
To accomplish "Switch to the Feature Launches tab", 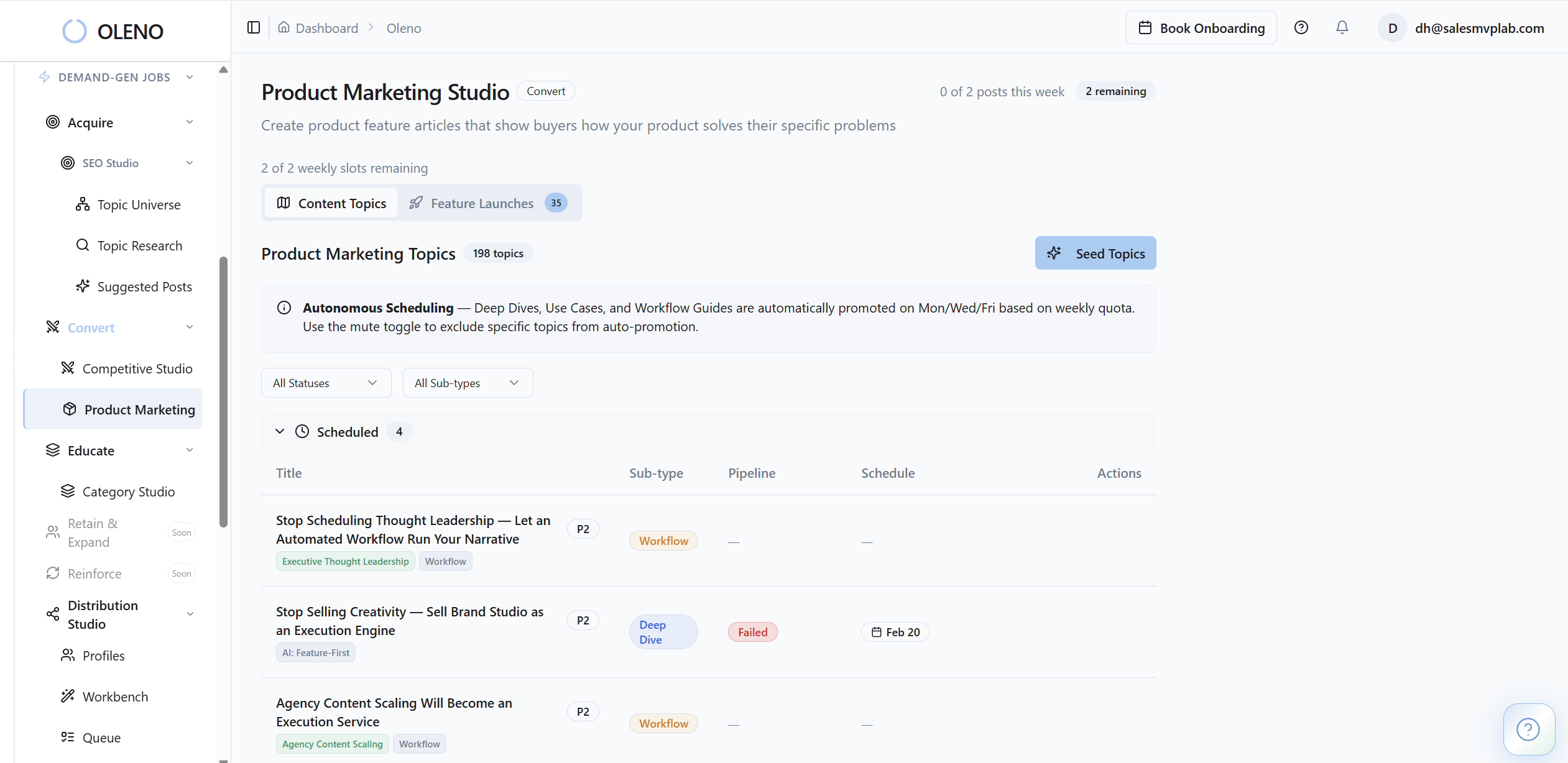I will (482, 203).
